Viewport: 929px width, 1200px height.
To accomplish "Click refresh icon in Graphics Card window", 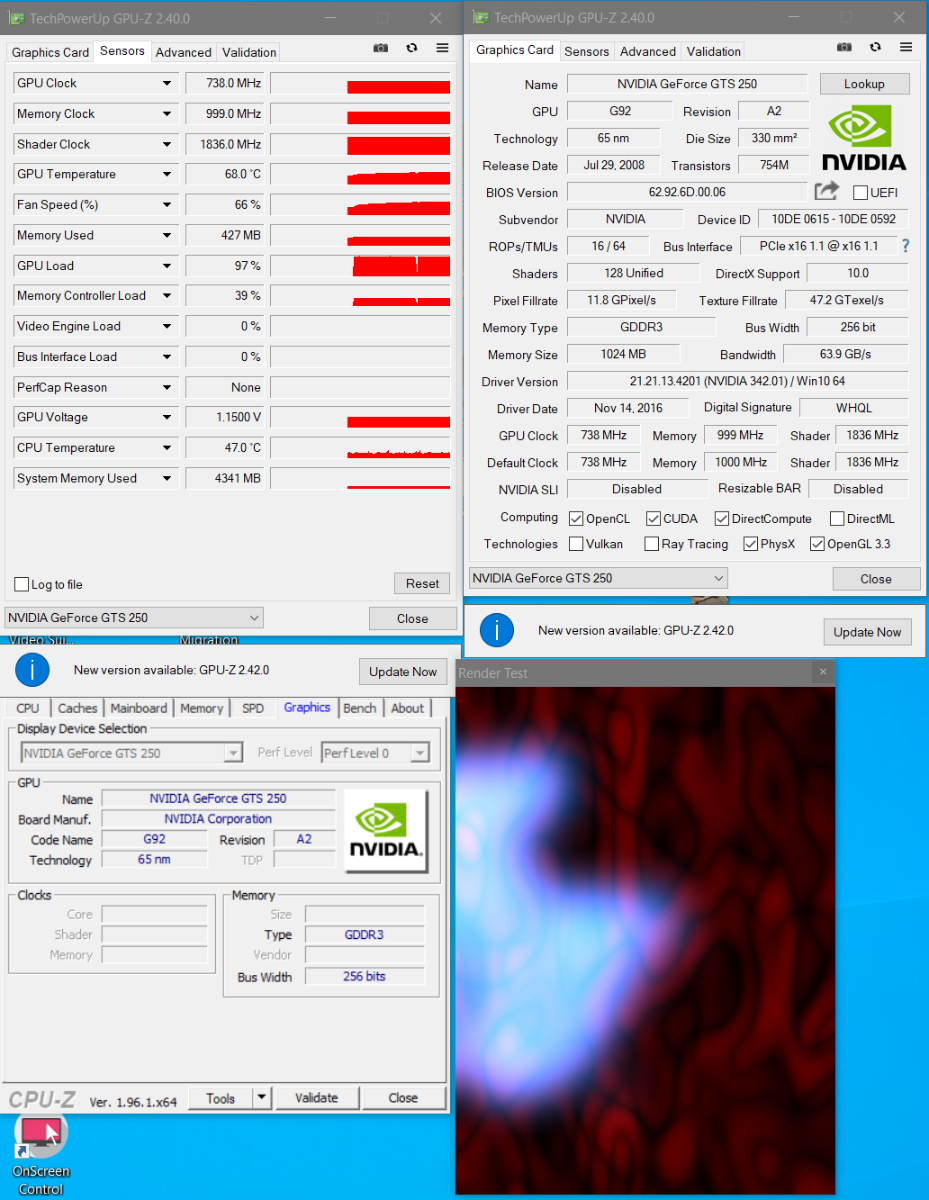I will click(876, 47).
